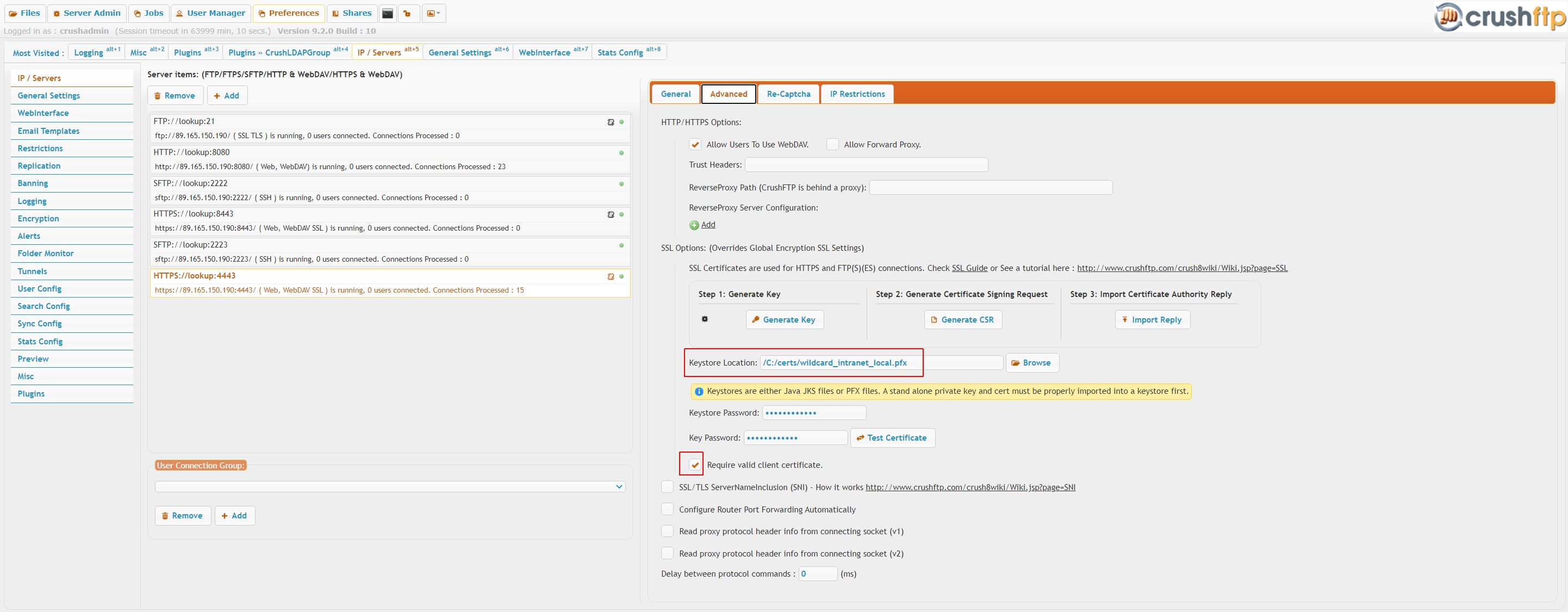Switch to the General tab
Screen dimensions: 1568x612
pyautogui.click(x=676, y=94)
